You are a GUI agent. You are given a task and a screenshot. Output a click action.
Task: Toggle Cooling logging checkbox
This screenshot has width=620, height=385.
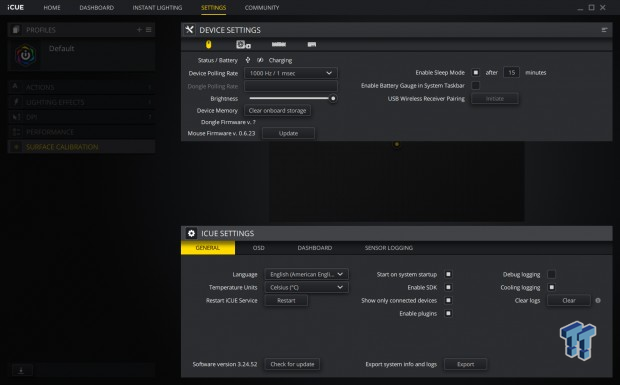point(552,287)
